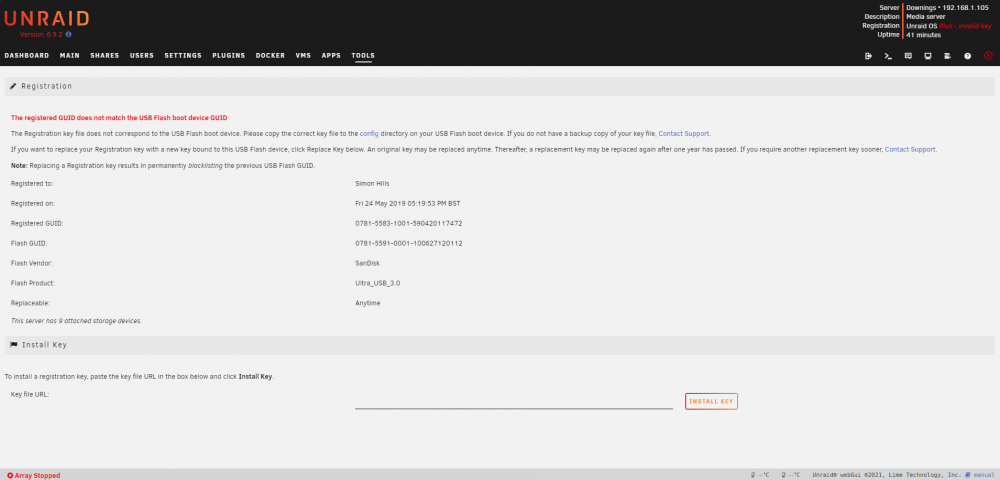Click the registration date Fri 24 May 2019

click(x=408, y=204)
